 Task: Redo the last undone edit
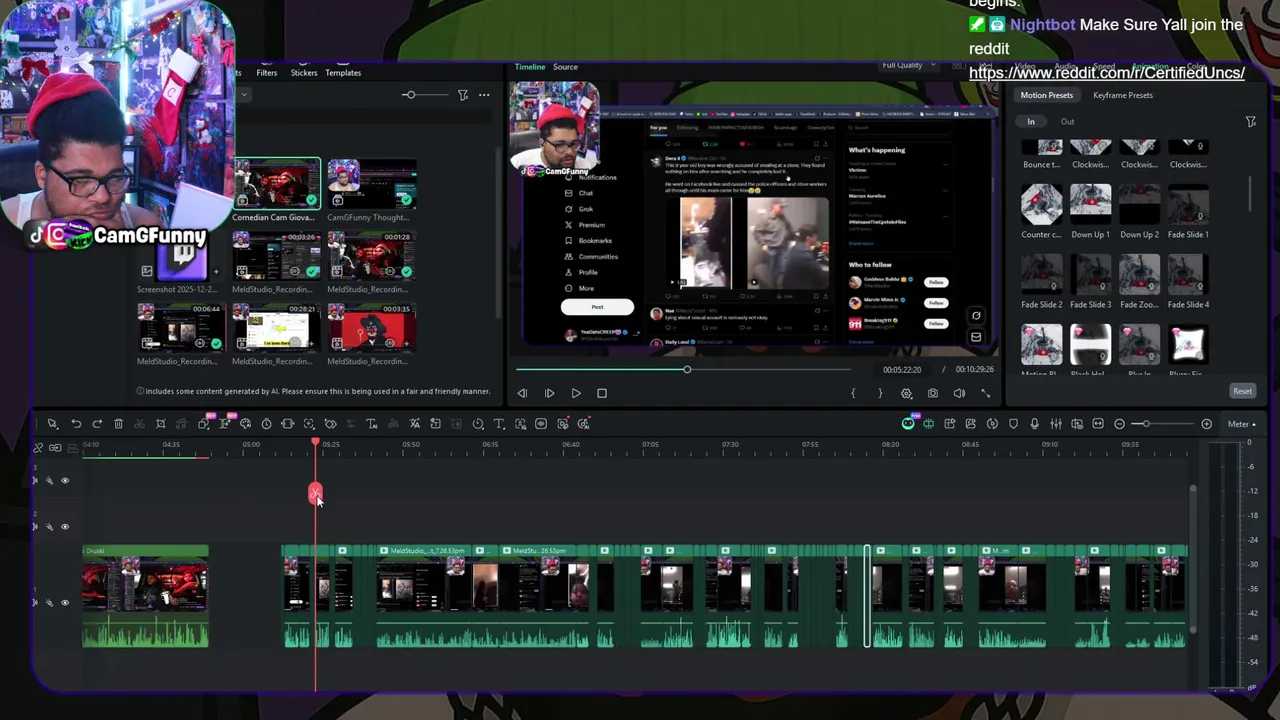coord(97,424)
